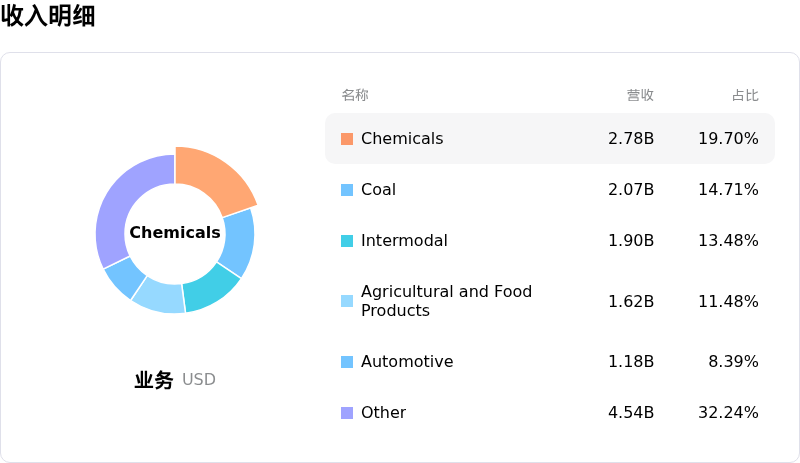Click the 名称 column header
The image size is (800, 463).
click(355, 95)
